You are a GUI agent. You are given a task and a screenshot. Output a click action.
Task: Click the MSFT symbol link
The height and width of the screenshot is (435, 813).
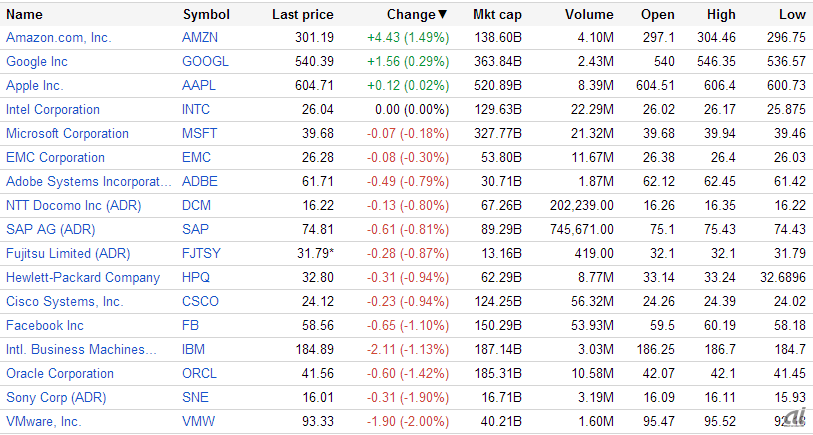click(199, 134)
